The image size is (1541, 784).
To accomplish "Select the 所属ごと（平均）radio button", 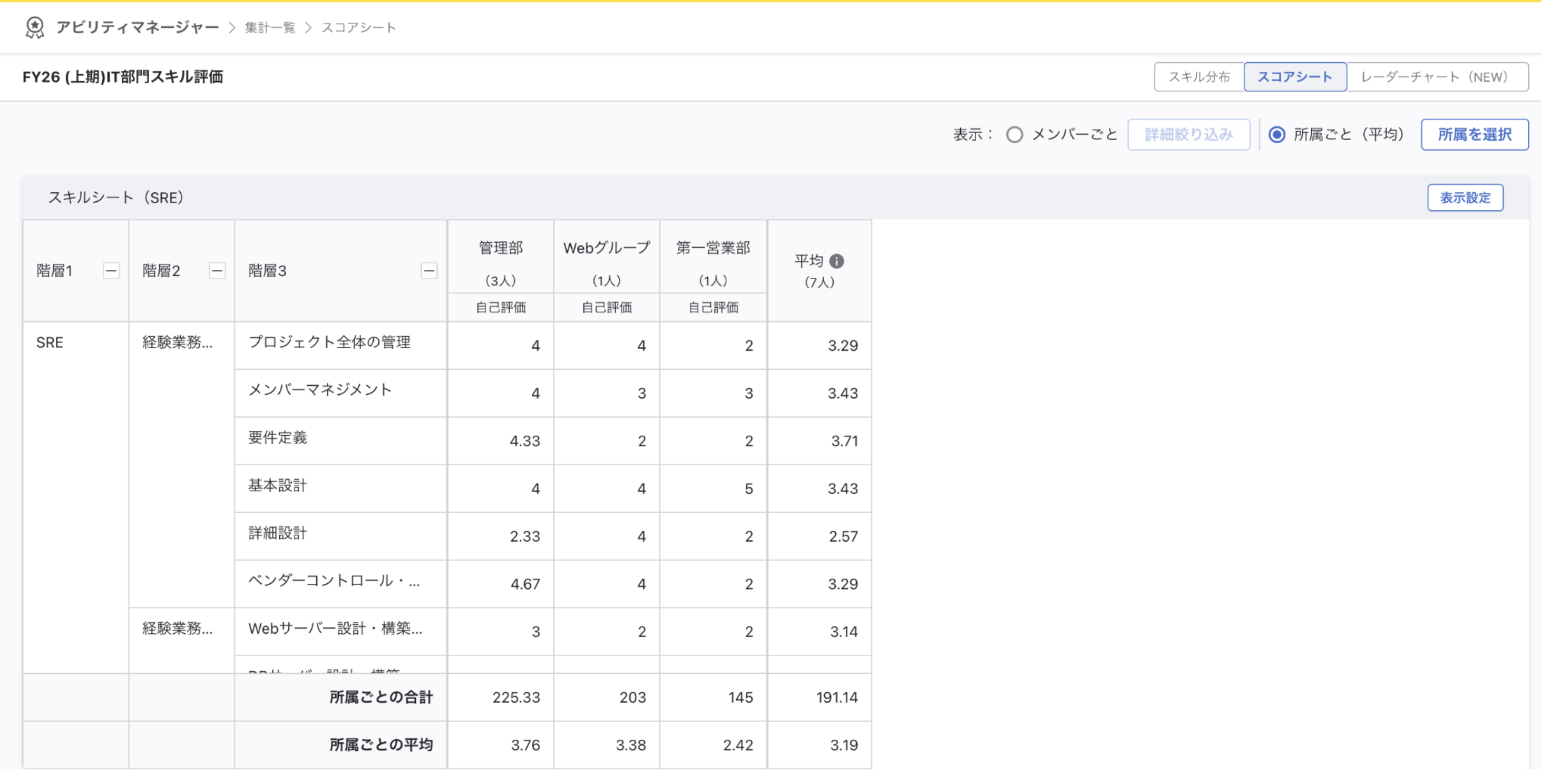I will coord(1276,134).
